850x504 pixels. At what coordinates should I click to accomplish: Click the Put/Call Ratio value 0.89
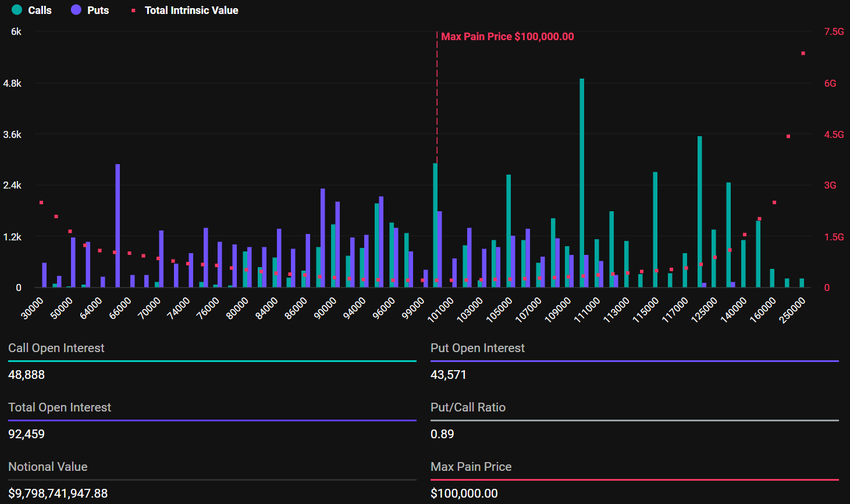pyautogui.click(x=441, y=434)
